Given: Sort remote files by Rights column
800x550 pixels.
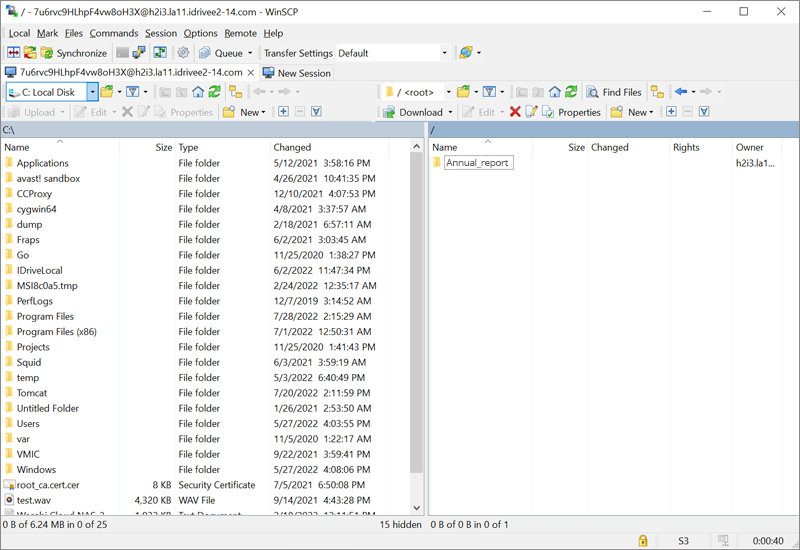Looking at the screenshot, I should tap(701, 147).
